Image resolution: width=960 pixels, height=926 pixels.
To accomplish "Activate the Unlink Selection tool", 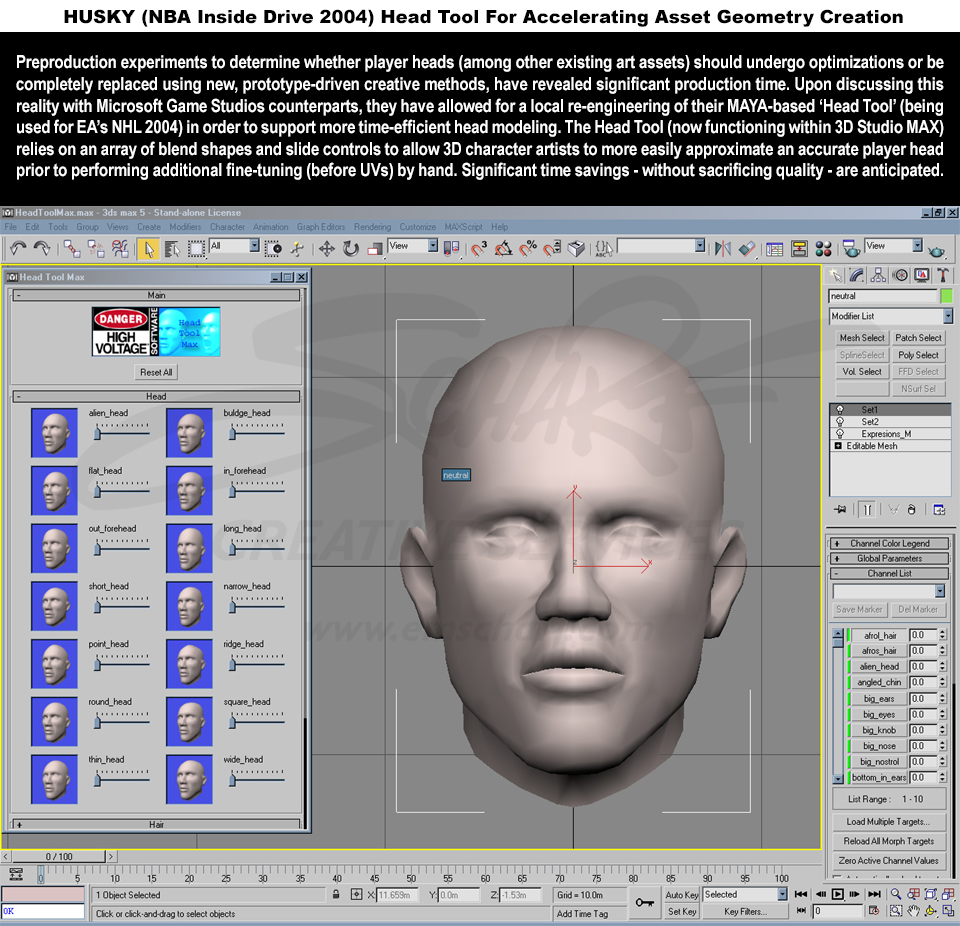I will [x=96, y=249].
